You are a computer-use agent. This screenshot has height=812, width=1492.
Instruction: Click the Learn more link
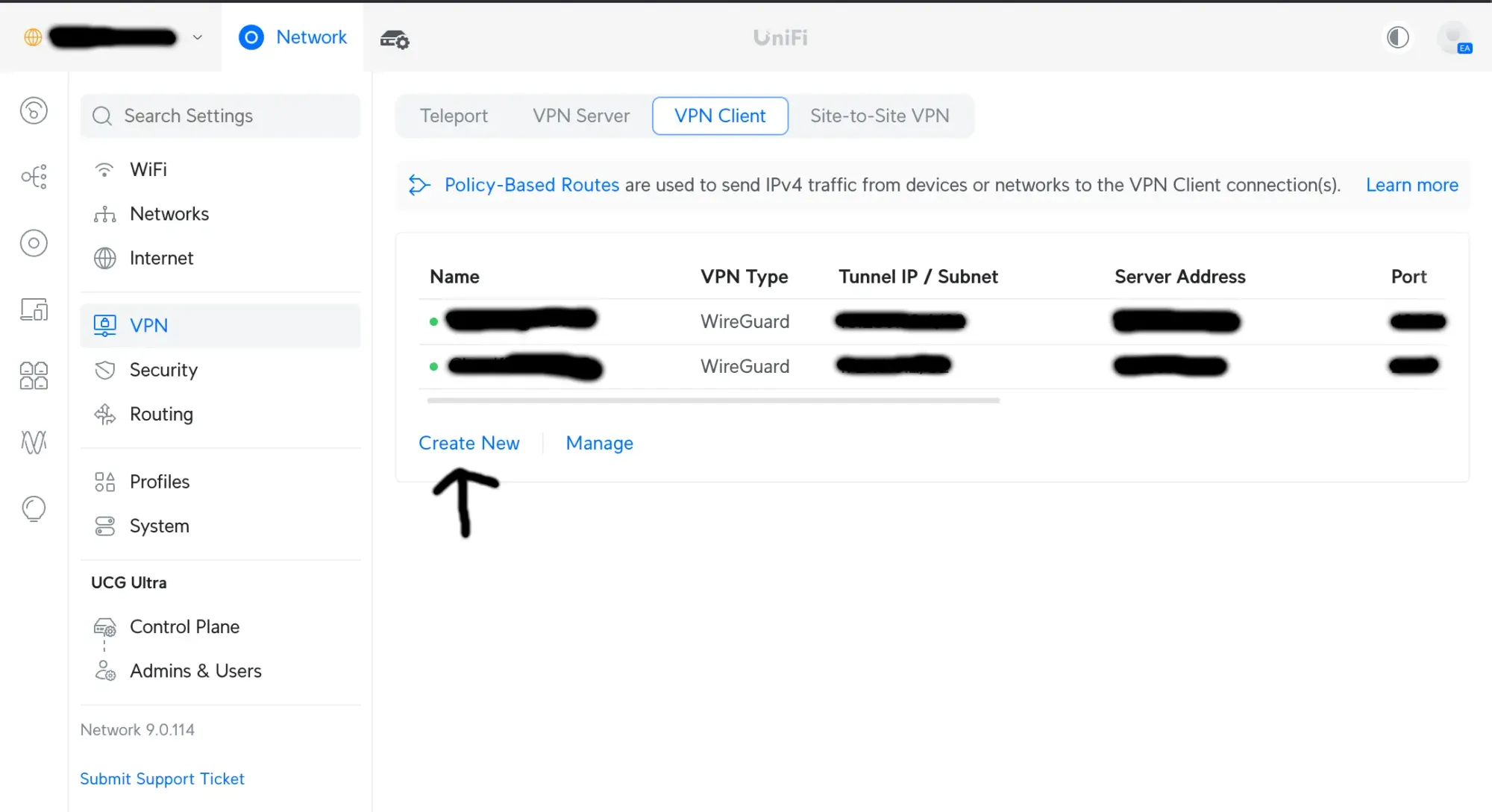pos(1411,185)
